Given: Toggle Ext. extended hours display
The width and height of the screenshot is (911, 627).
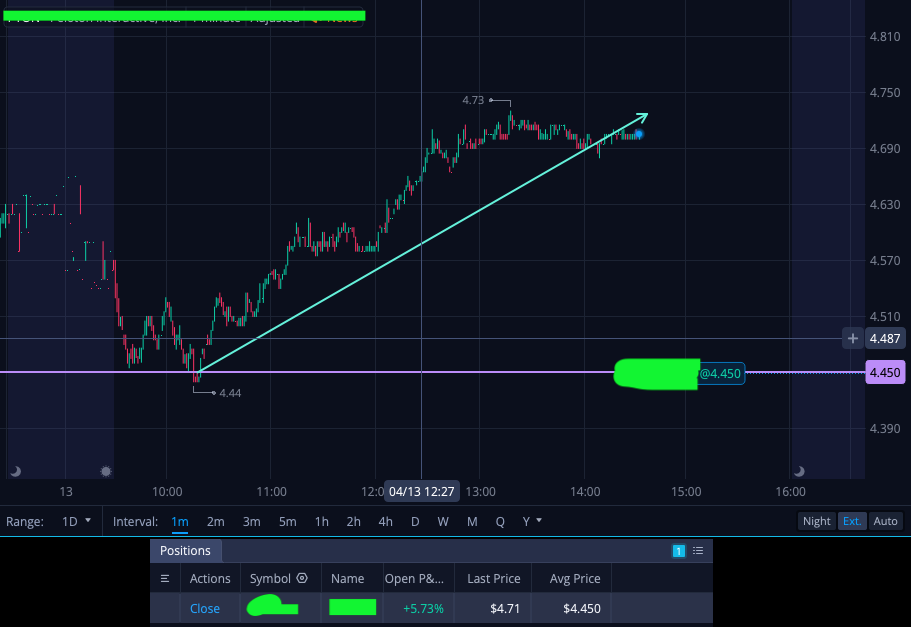Looking at the screenshot, I should point(852,521).
